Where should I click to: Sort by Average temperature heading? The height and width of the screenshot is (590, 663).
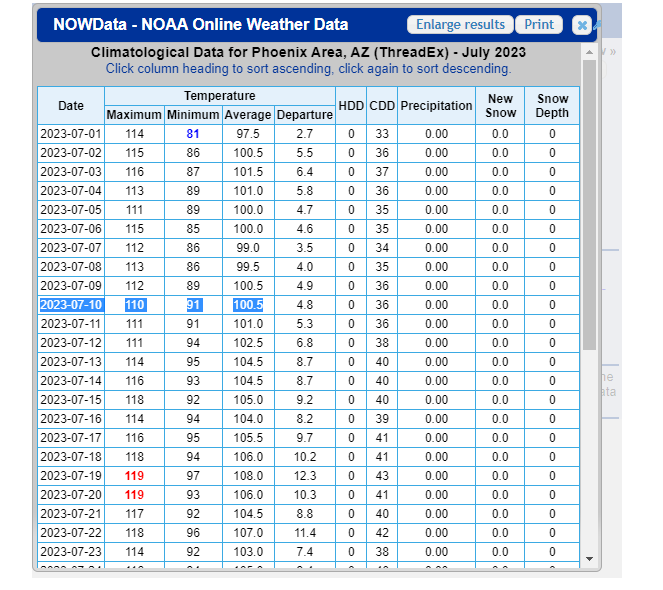click(x=248, y=115)
